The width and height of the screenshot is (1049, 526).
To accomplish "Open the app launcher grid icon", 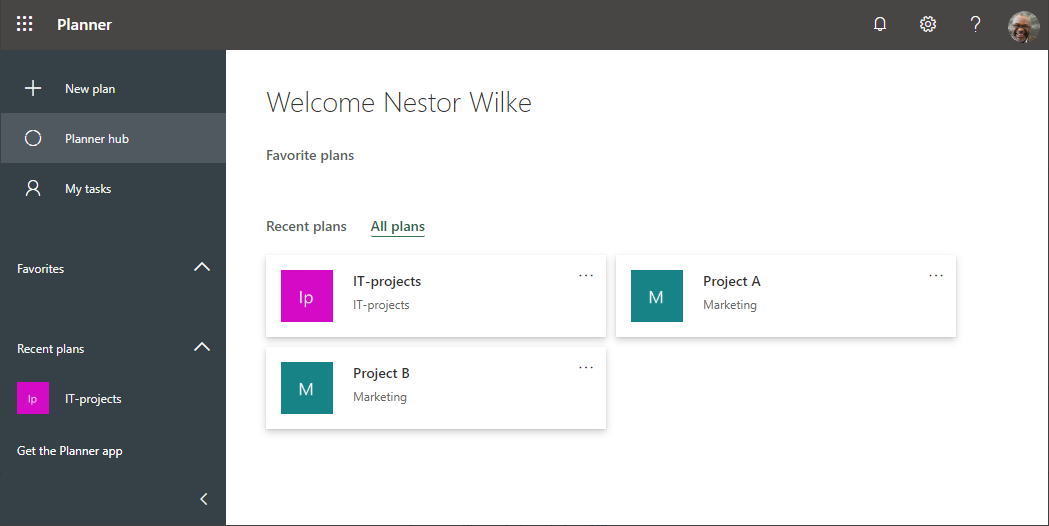I will (x=25, y=24).
